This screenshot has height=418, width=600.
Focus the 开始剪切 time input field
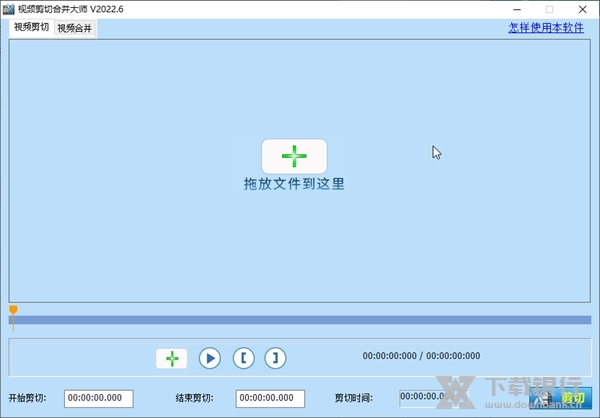tap(99, 398)
